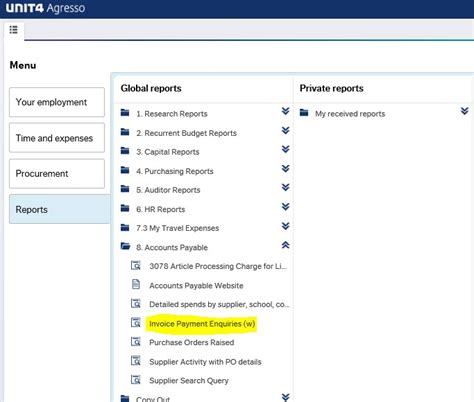Screen dimensions: 474x402
Task: Open the Procurement menu
Action: tap(57, 174)
